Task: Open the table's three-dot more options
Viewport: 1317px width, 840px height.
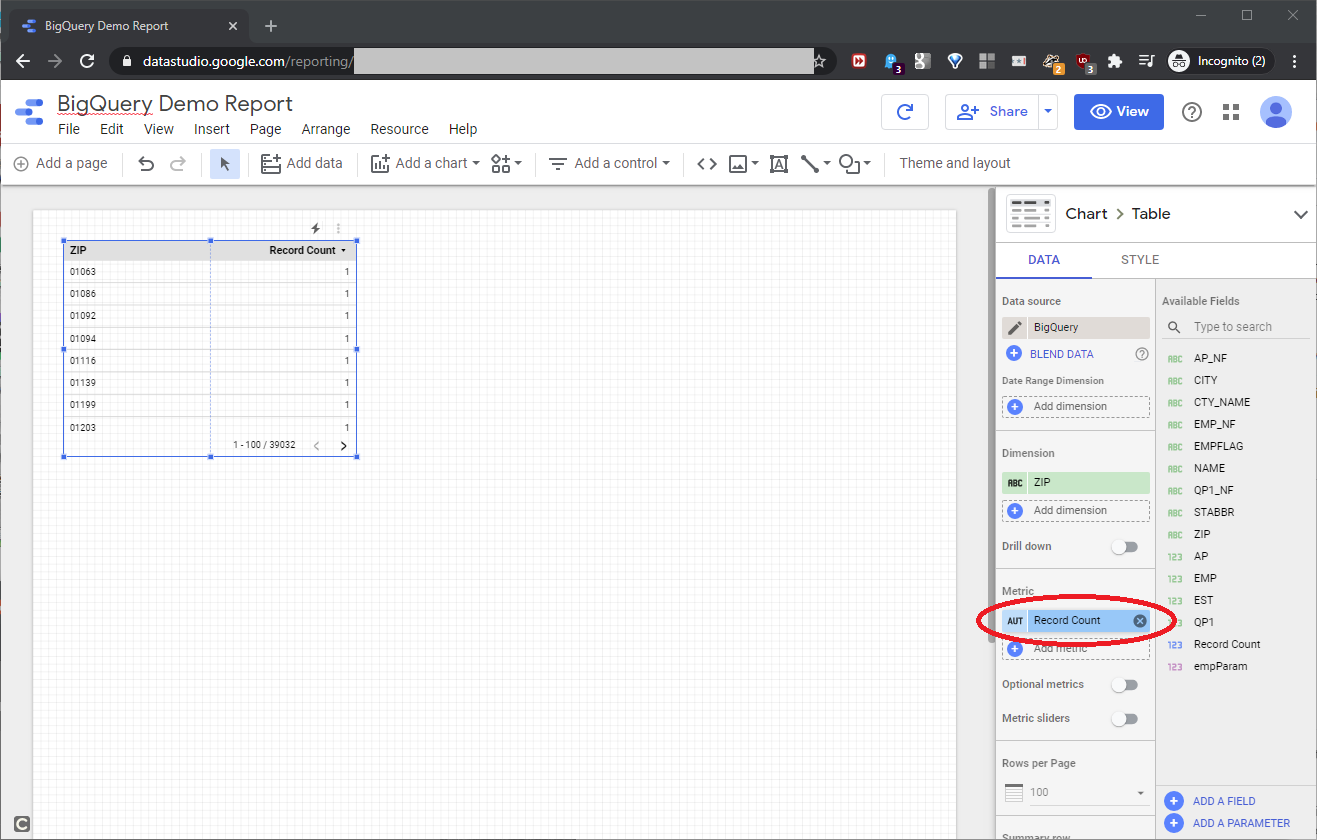Action: coord(338,229)
